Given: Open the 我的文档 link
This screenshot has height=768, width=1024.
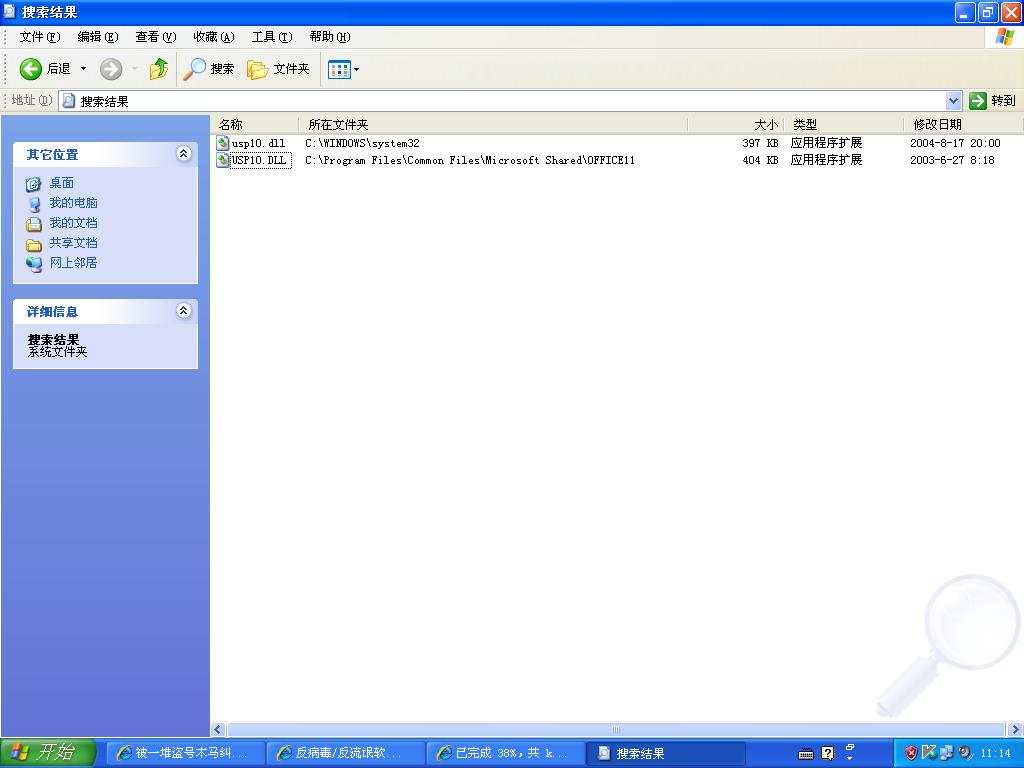Looking at the screenshot, I should (73, 223).
